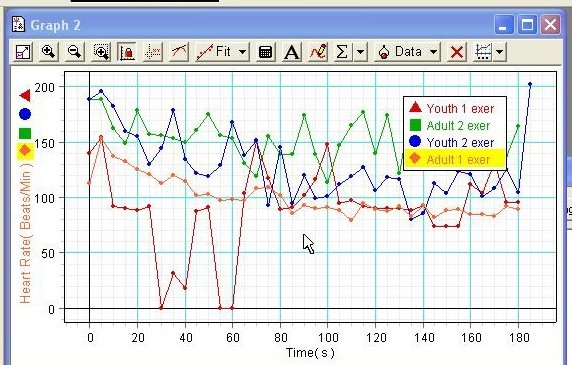Click the Data button
The image size is (572, 365).
(400, 52)
